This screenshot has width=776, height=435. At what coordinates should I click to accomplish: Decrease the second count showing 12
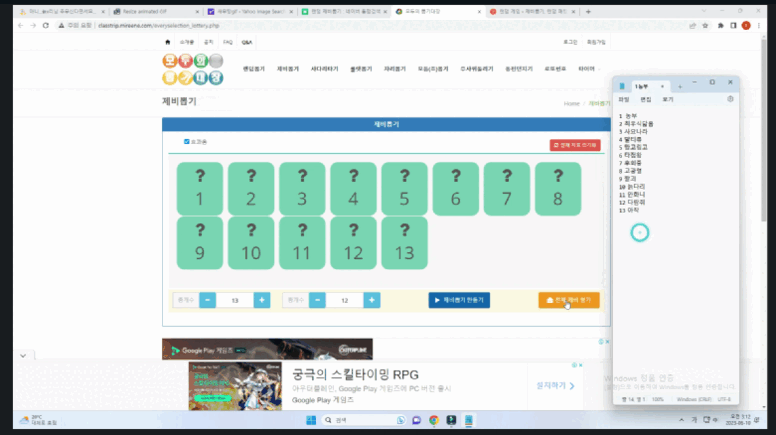coord(317,300)
